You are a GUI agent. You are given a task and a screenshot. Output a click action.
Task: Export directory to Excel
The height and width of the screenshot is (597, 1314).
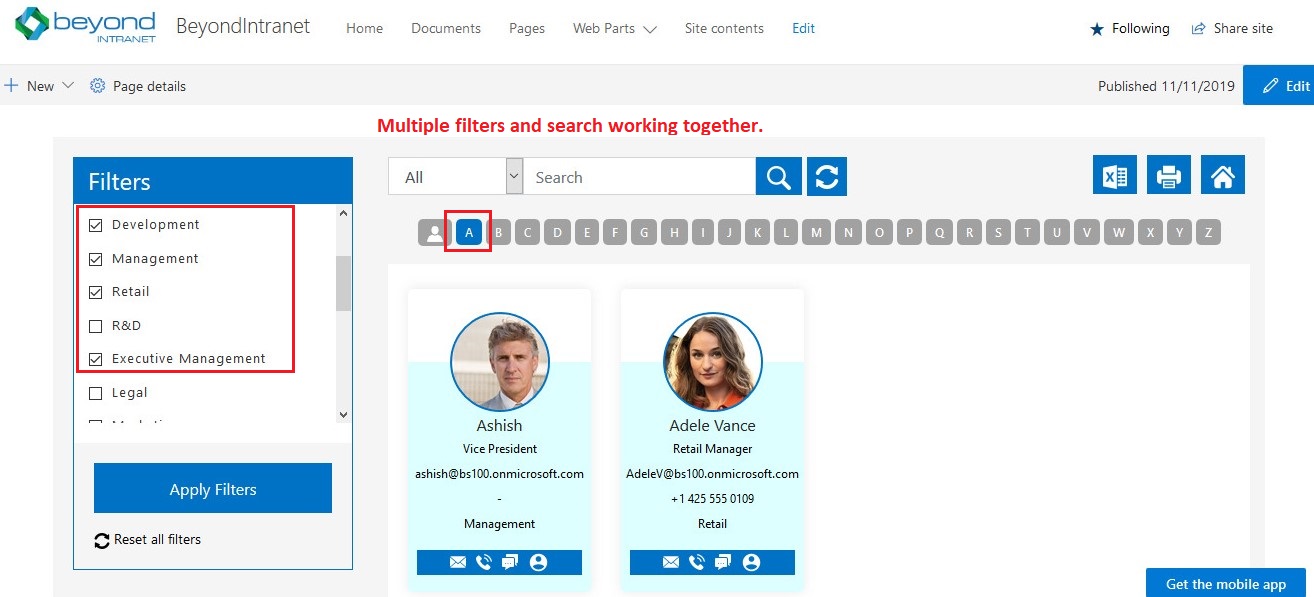(1114, 173)
